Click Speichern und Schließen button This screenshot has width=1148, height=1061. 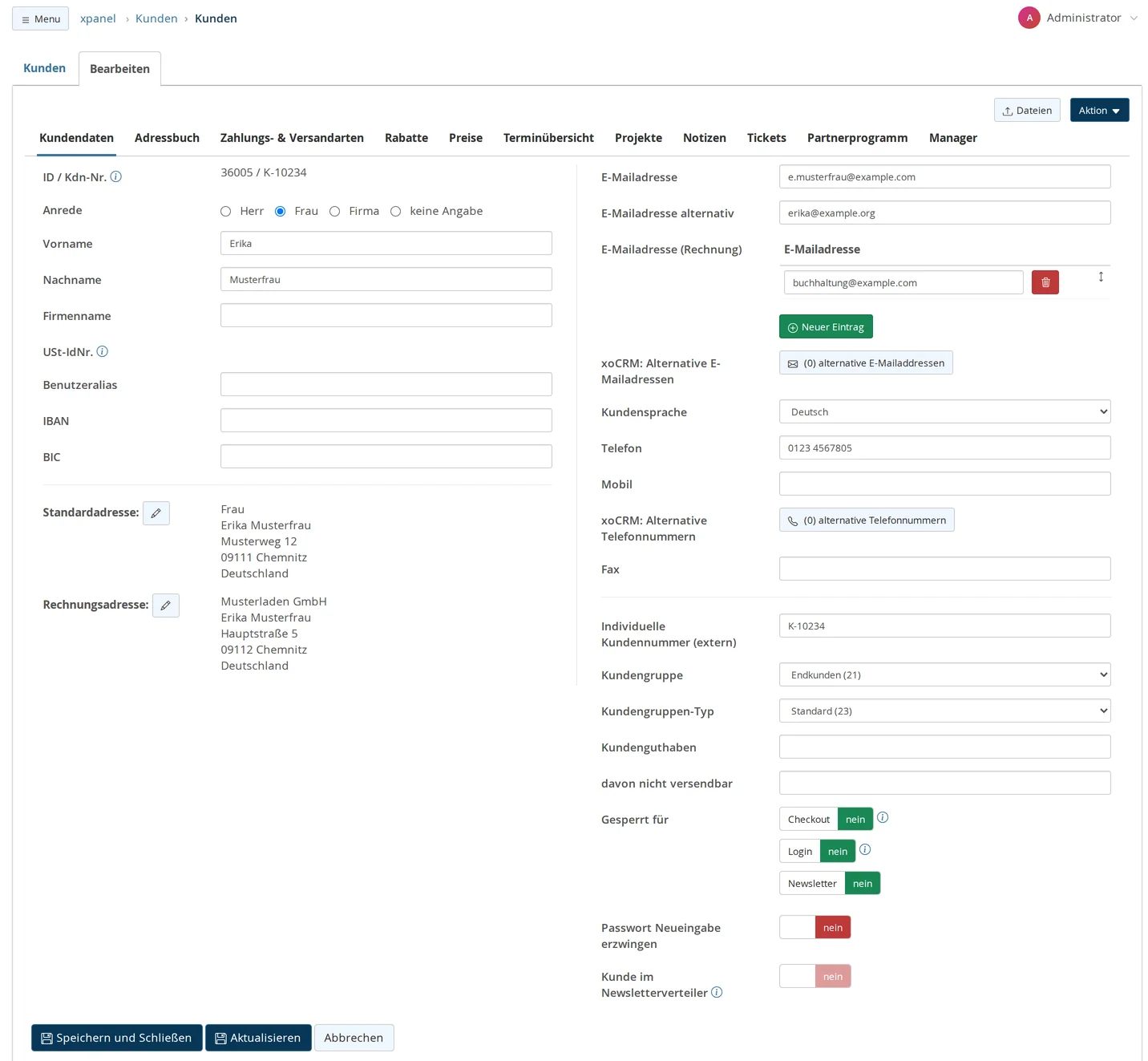pyautogui.click(x=117, y=1038)
